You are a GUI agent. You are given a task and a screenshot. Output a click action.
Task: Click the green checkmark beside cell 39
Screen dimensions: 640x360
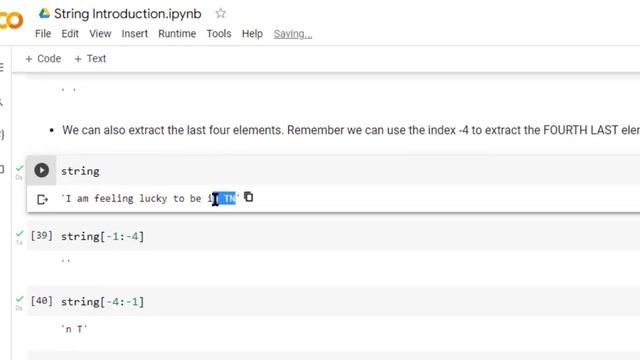point(19,234)
